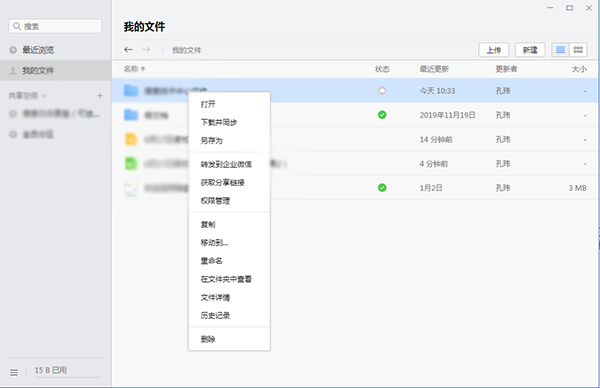Click the clock icon beside 最近浏览
Image resolution: width=600 pixels, height=388 pixels.
click(13, 50)
